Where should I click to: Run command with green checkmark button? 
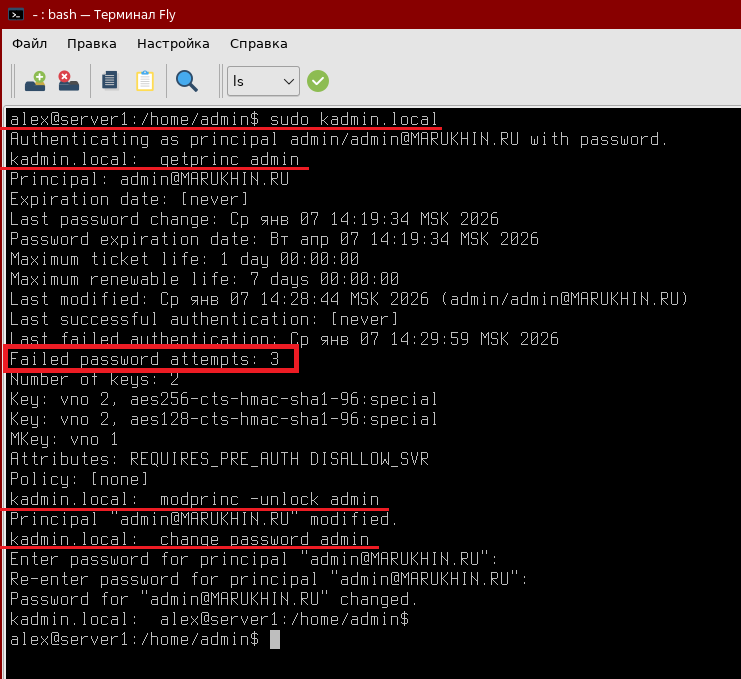[x=318, y=81]
